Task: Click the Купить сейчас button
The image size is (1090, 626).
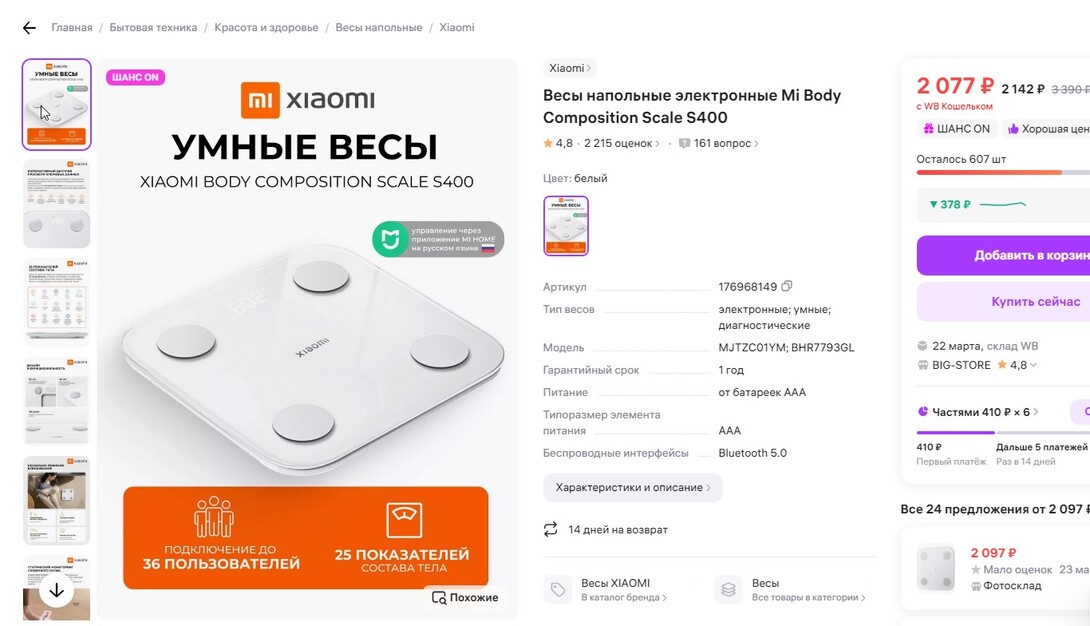Action: [1004, 302]
